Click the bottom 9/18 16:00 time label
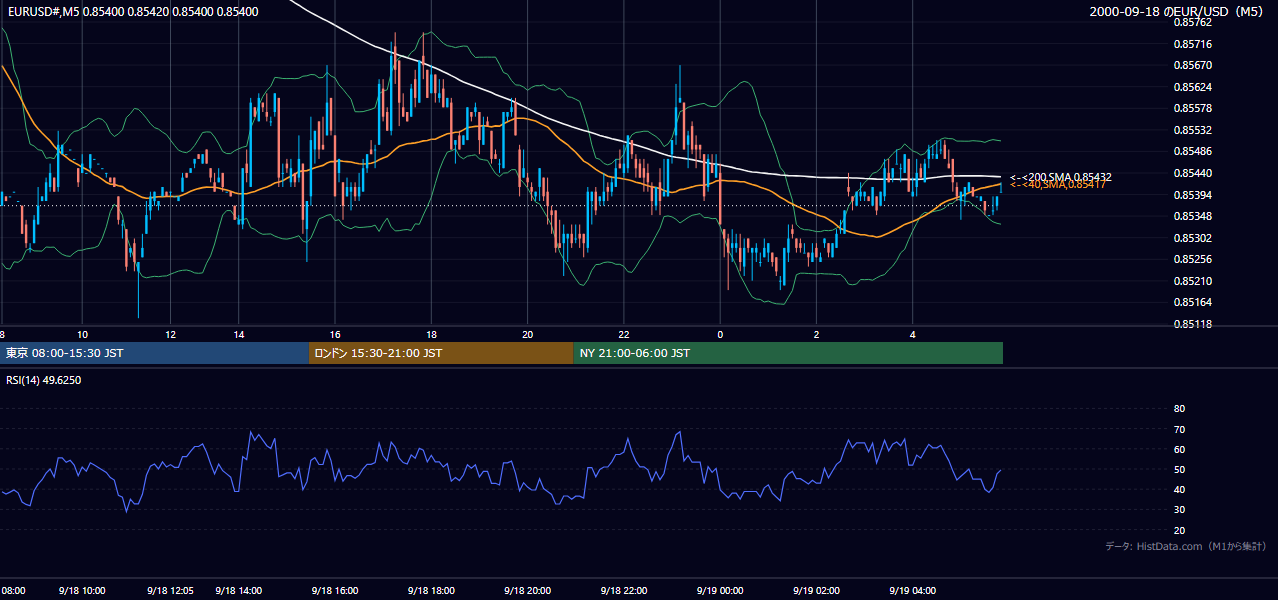The width and height of the screenshot is (1278, 600). pos(335,591)
